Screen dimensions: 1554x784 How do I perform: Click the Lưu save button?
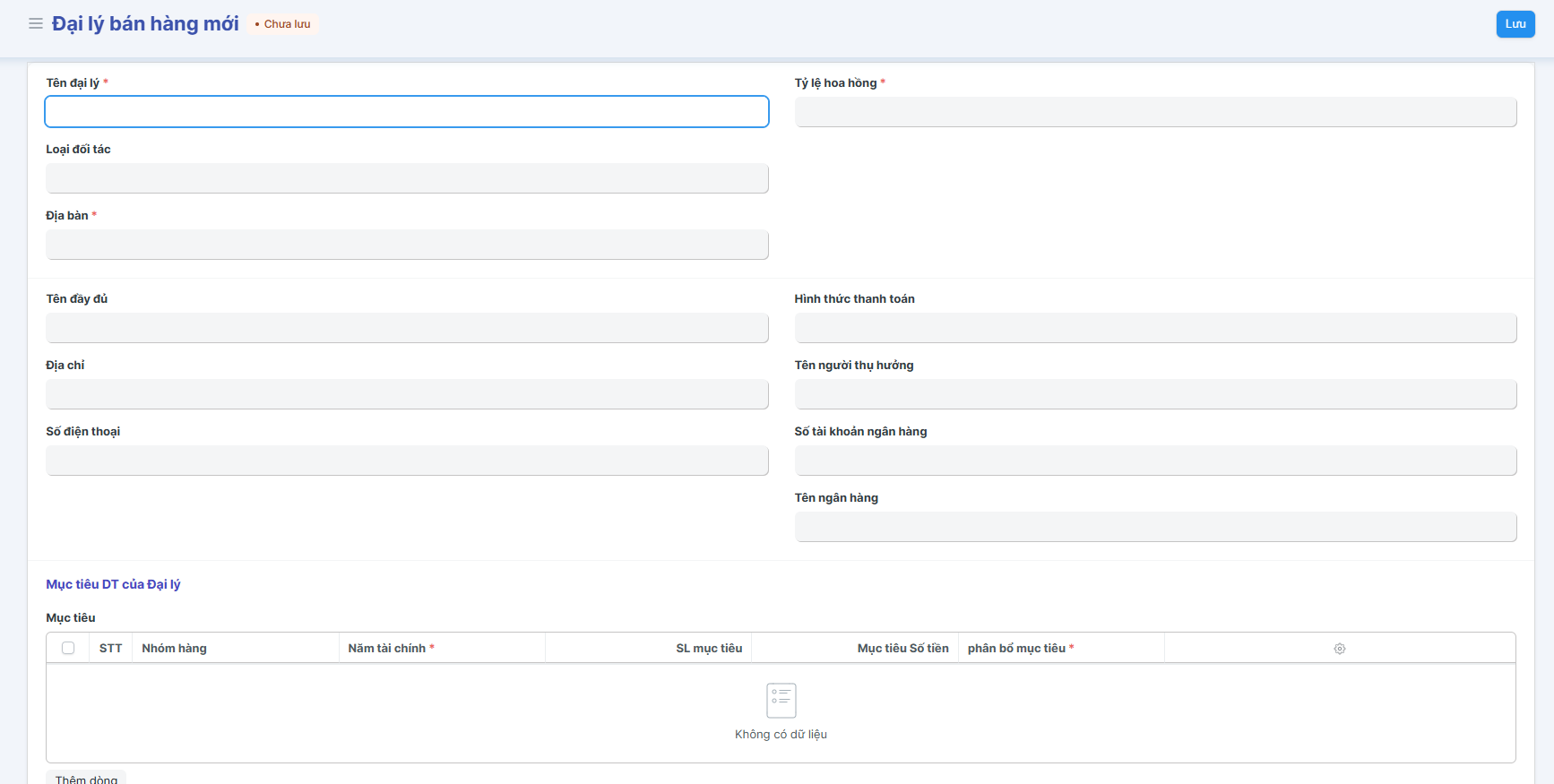pyautogui.click(x=1515, y=24)
